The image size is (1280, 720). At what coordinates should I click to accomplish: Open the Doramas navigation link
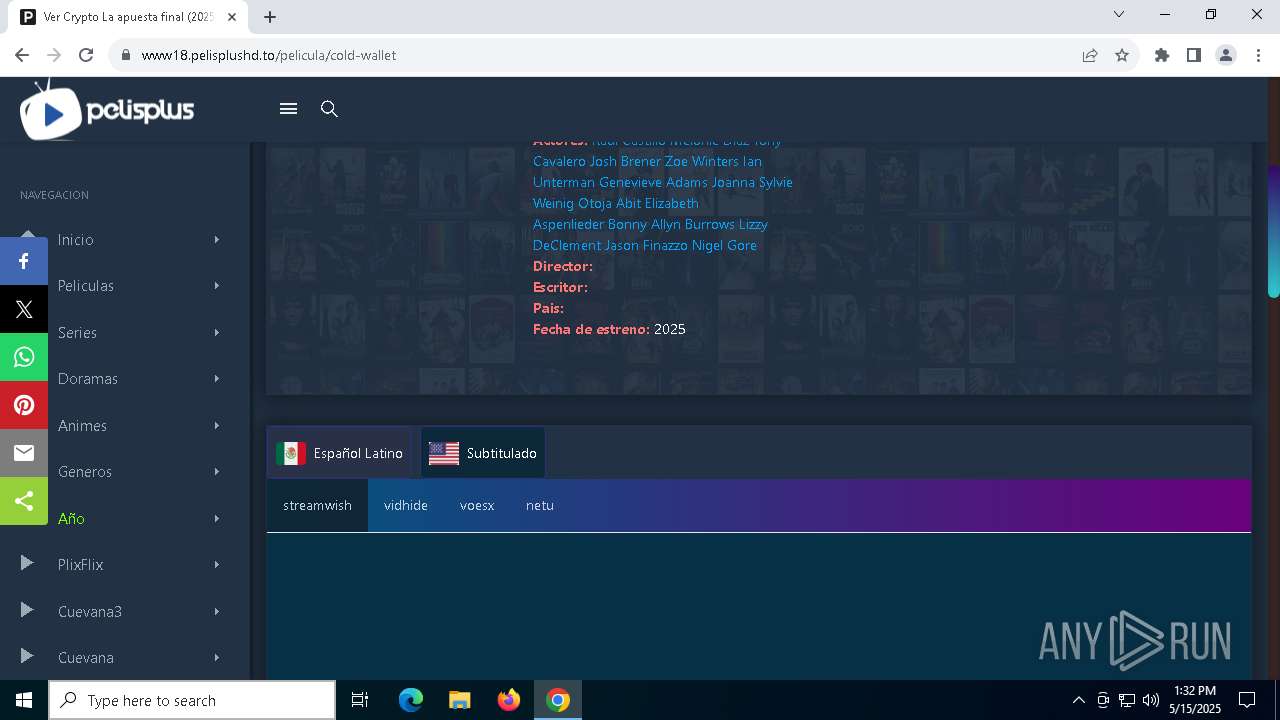click(88, 379)
